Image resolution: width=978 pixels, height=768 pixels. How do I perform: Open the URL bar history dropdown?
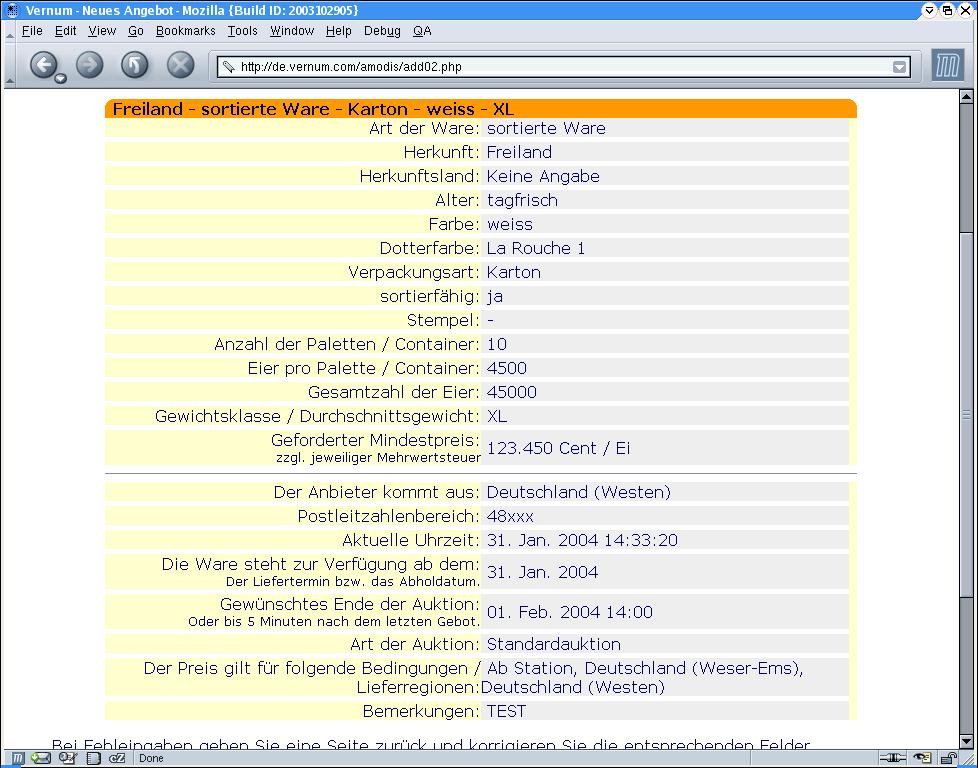pyautogui.click(x=899, y=67)
